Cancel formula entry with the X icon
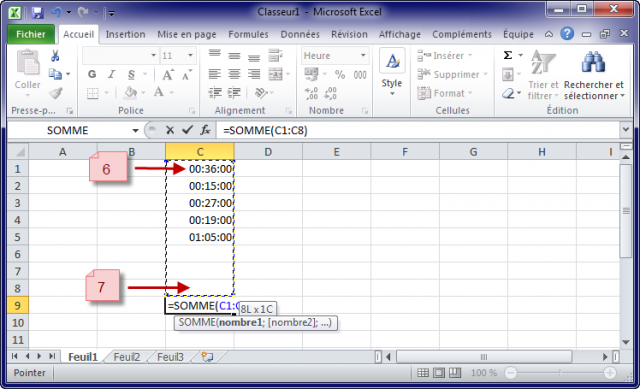The image size is (640, 389). 170,130
